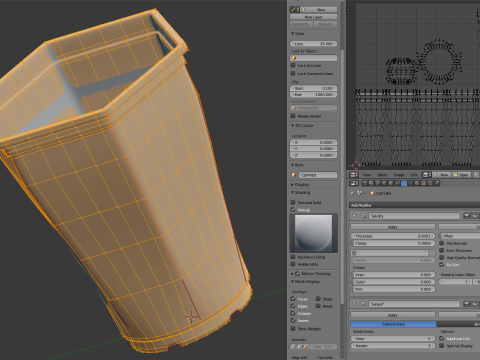
Task: Click the CIPHER object icon in breadcrumb
Action: [x=373, y=193]
